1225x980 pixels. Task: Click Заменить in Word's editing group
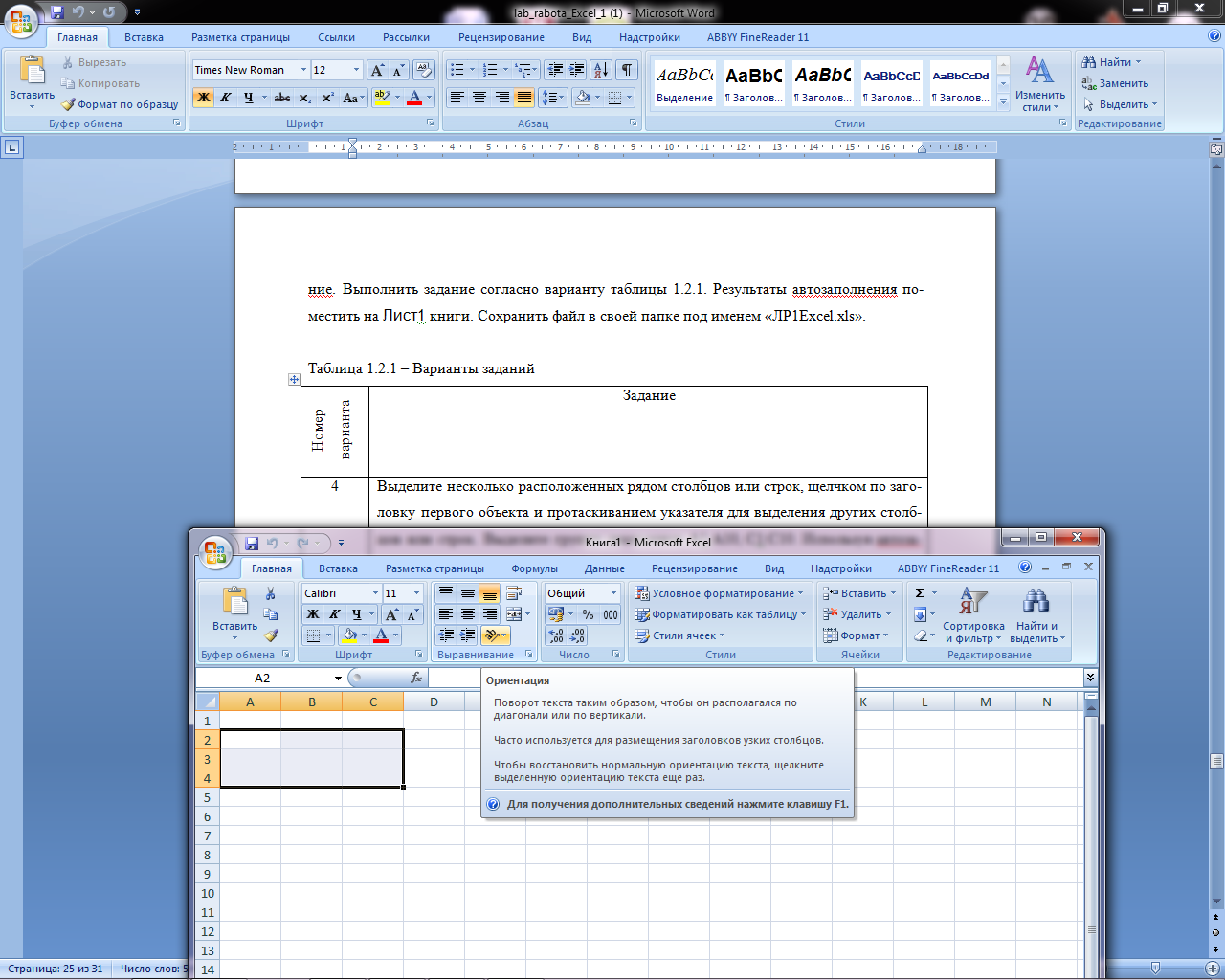(1115, 83)
